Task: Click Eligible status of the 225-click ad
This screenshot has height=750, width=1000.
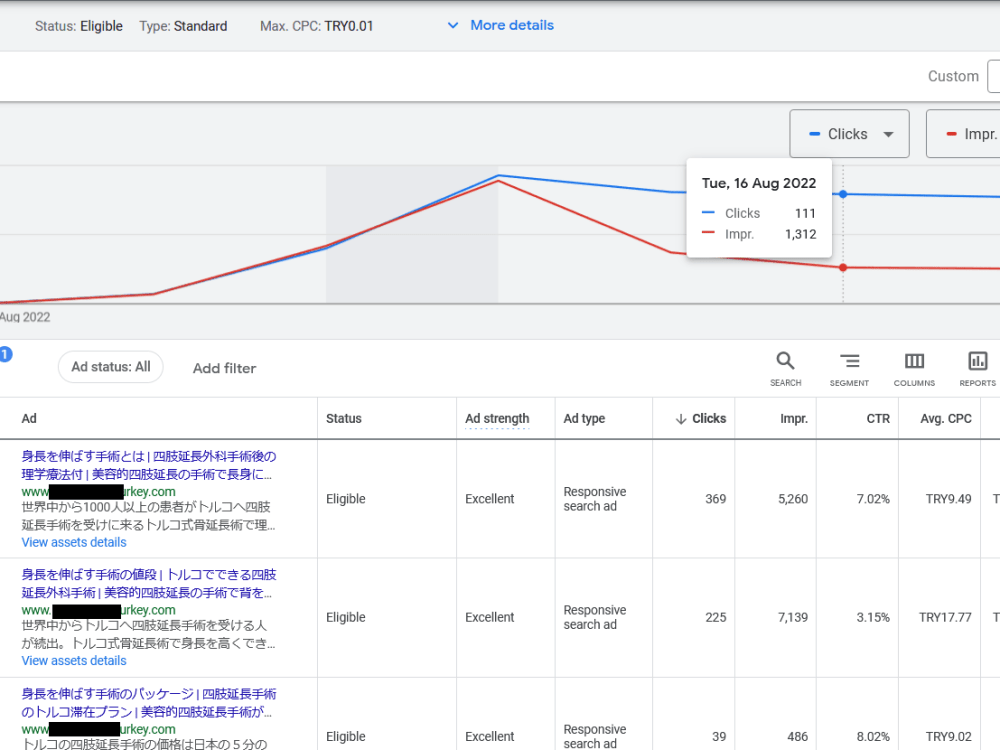Action: [x=346, y=617]
